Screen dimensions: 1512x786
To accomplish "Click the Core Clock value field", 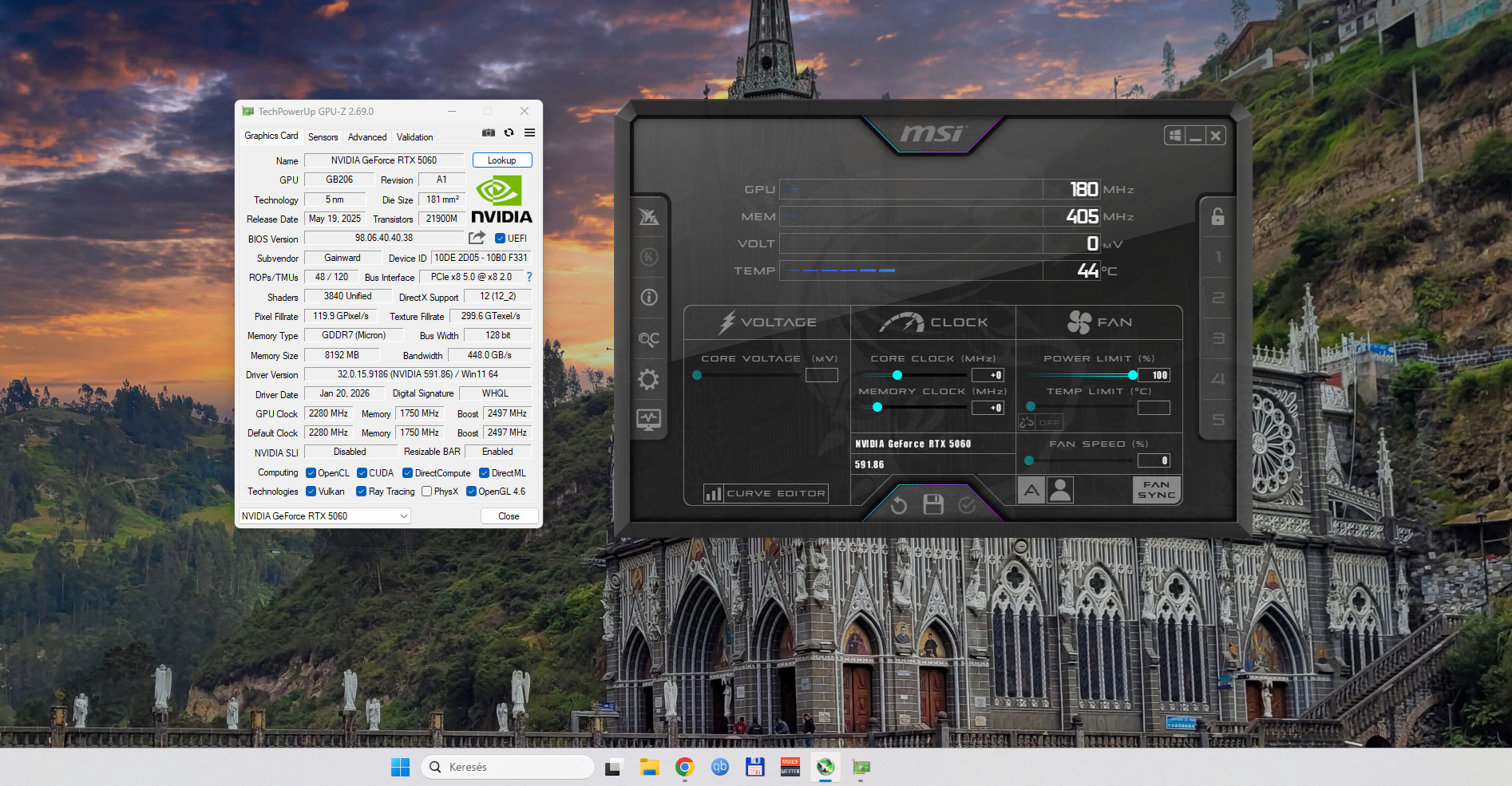I will point(988,375).
